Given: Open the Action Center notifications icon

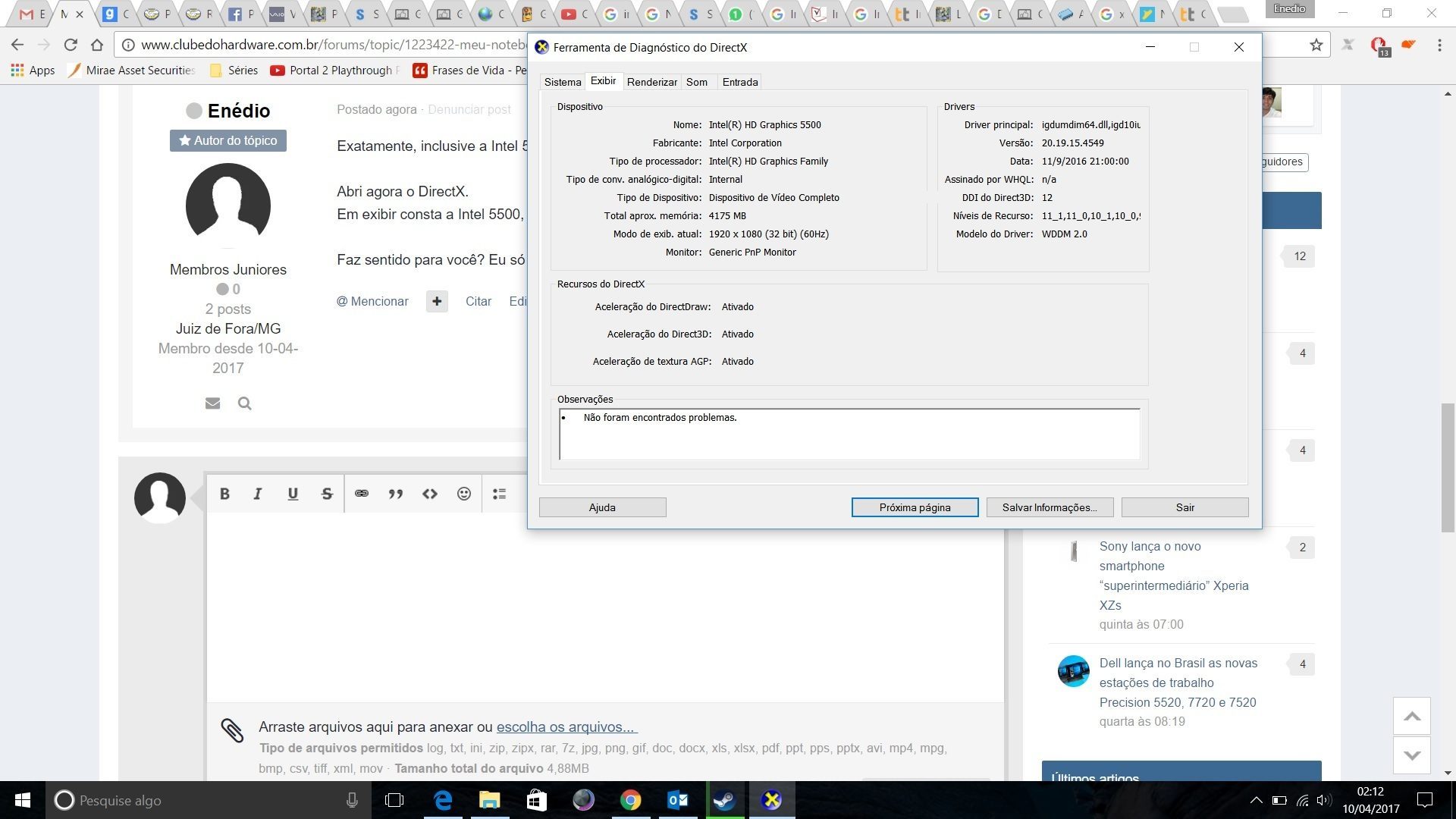Looking at the screenshot, I should pyautogui.click(x=1425, y=800).
